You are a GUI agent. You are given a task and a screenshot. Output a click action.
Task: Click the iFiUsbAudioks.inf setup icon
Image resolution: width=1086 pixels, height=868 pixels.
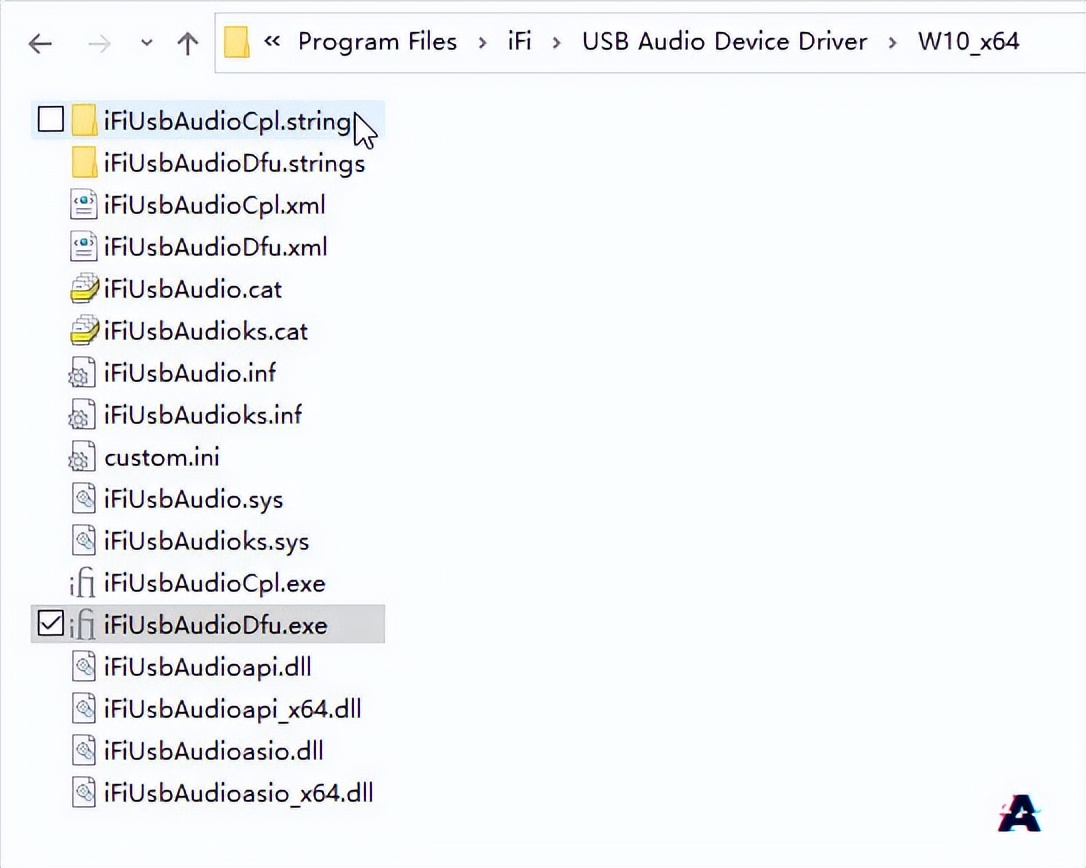pyautogui.click(x=82, y=415)
